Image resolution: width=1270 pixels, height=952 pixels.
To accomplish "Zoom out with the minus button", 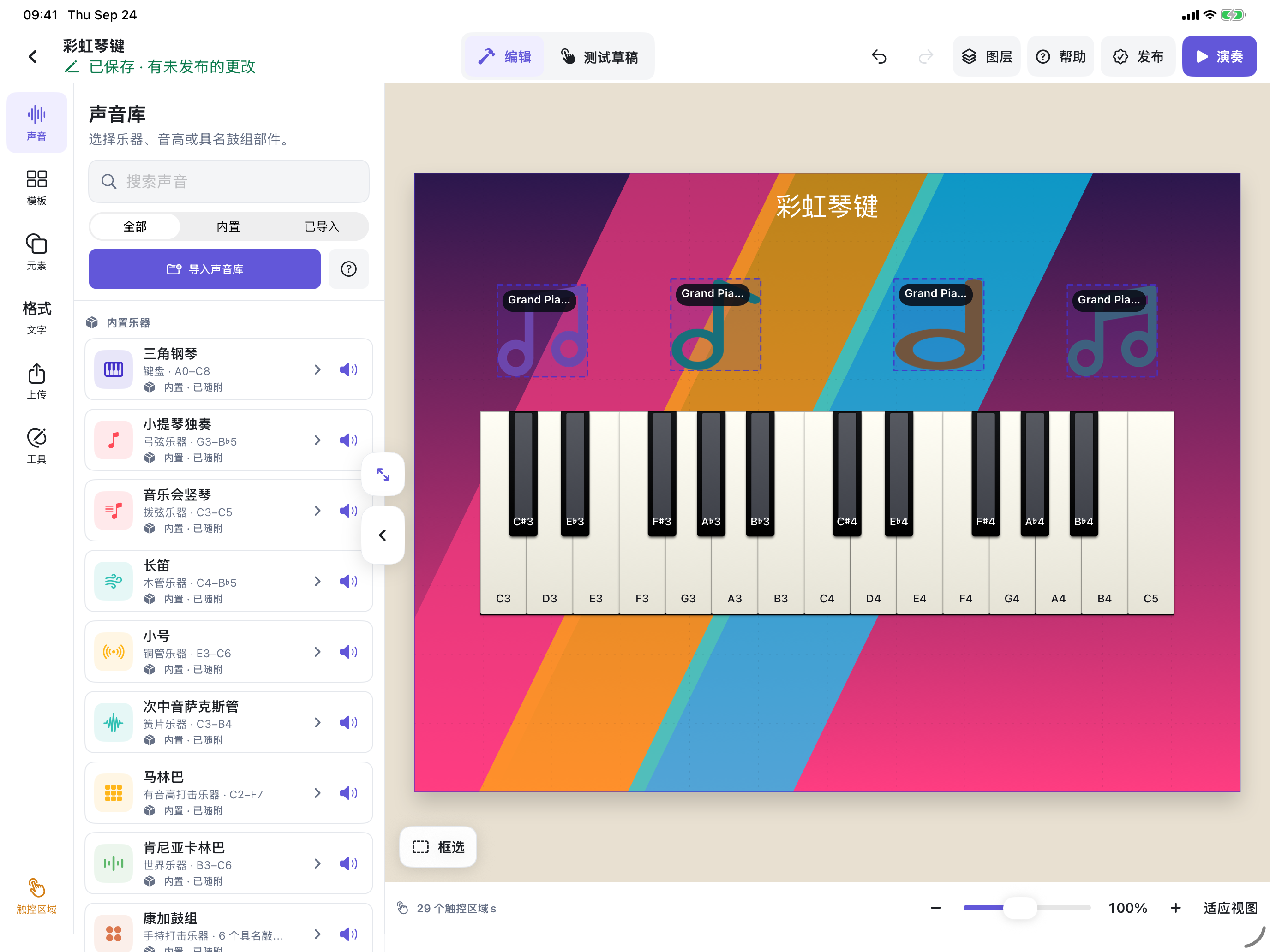I will [935, 908].
